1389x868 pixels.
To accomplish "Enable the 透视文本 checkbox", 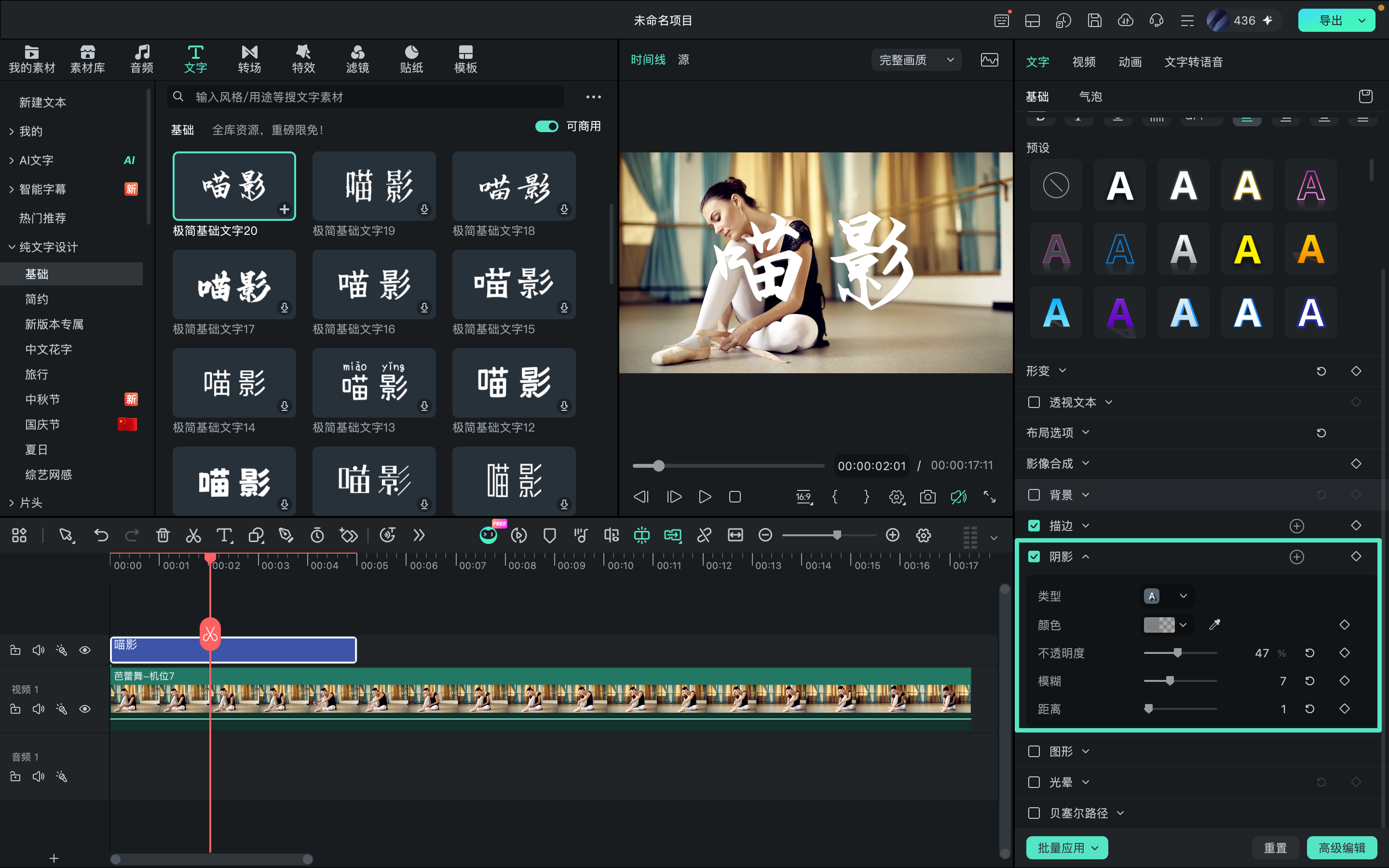I will pyautogui.click(x=1034, y=402).
